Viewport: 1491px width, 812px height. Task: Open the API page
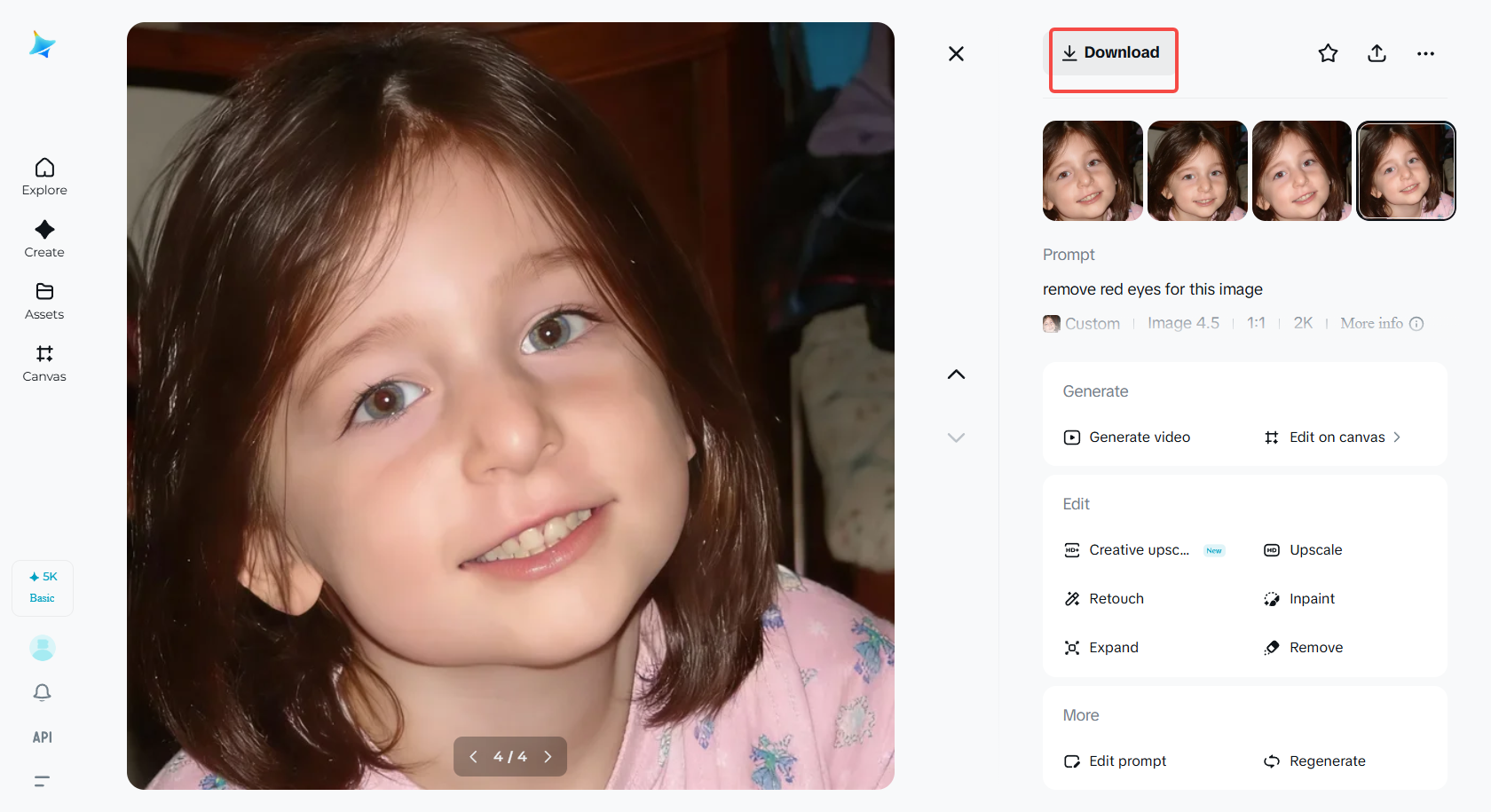[x=41, y=737]
